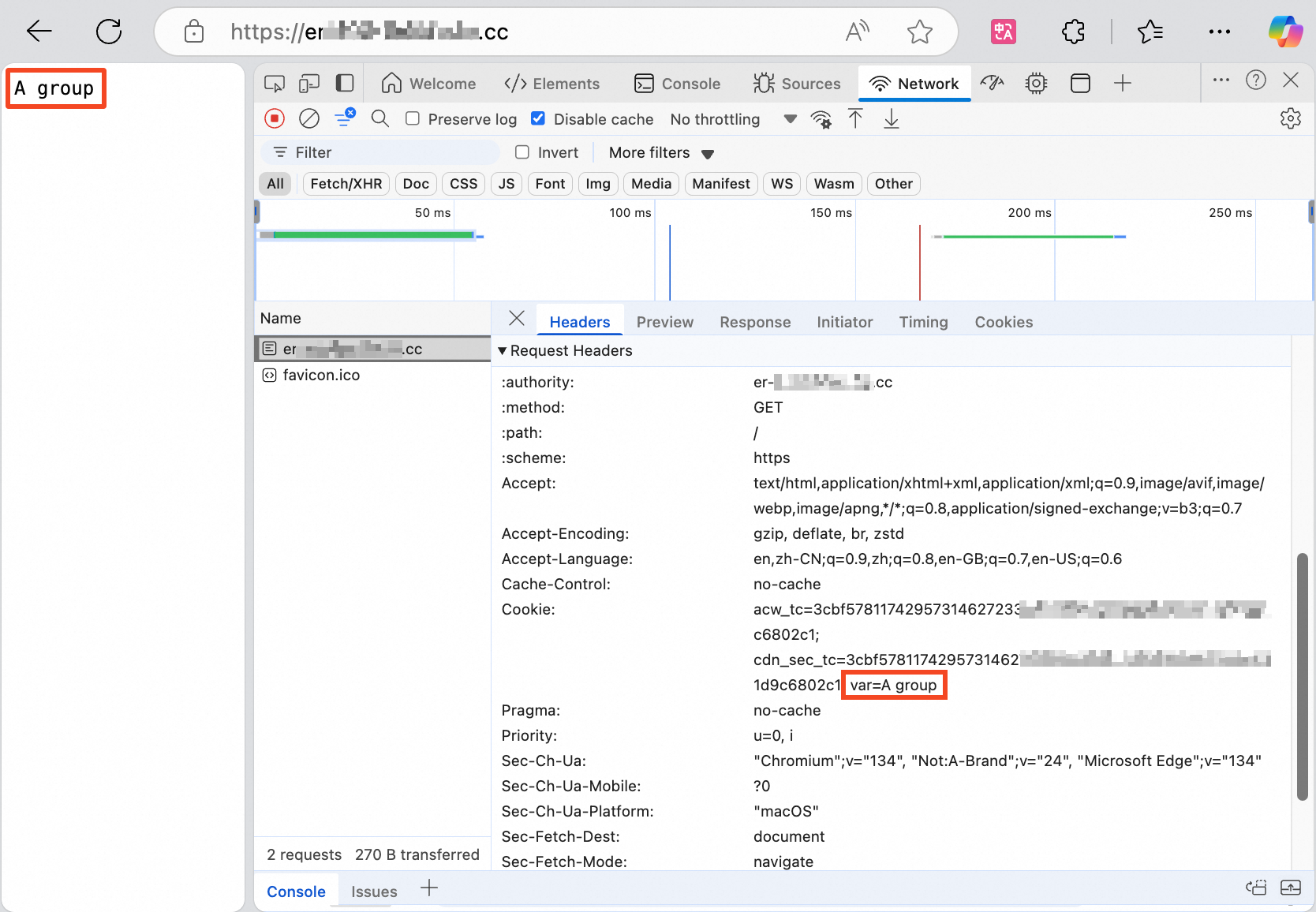Add this page to favorites star

click(x=920, y=32)
